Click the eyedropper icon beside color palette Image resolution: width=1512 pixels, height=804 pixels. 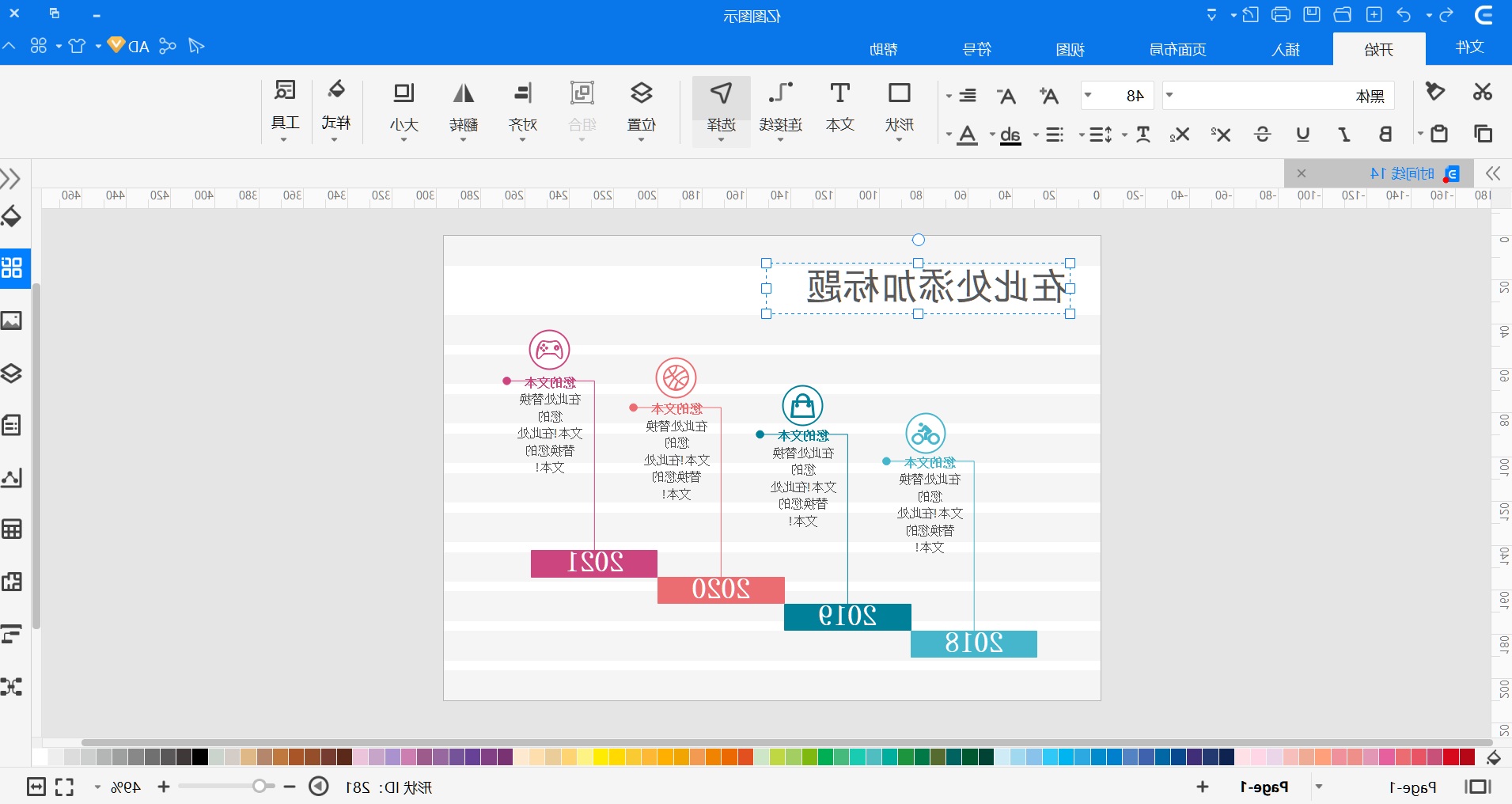coord(1494,758)
